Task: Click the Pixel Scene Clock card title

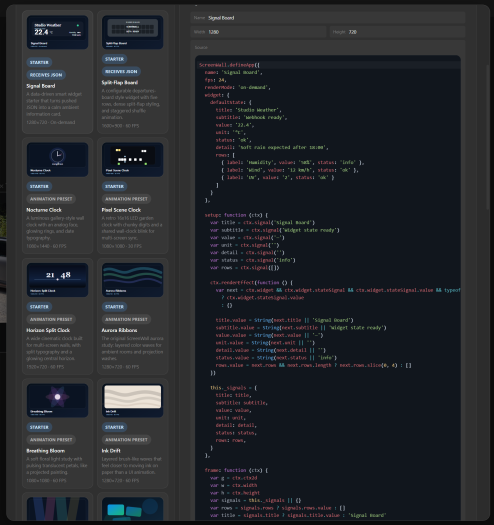Action: 121,210
